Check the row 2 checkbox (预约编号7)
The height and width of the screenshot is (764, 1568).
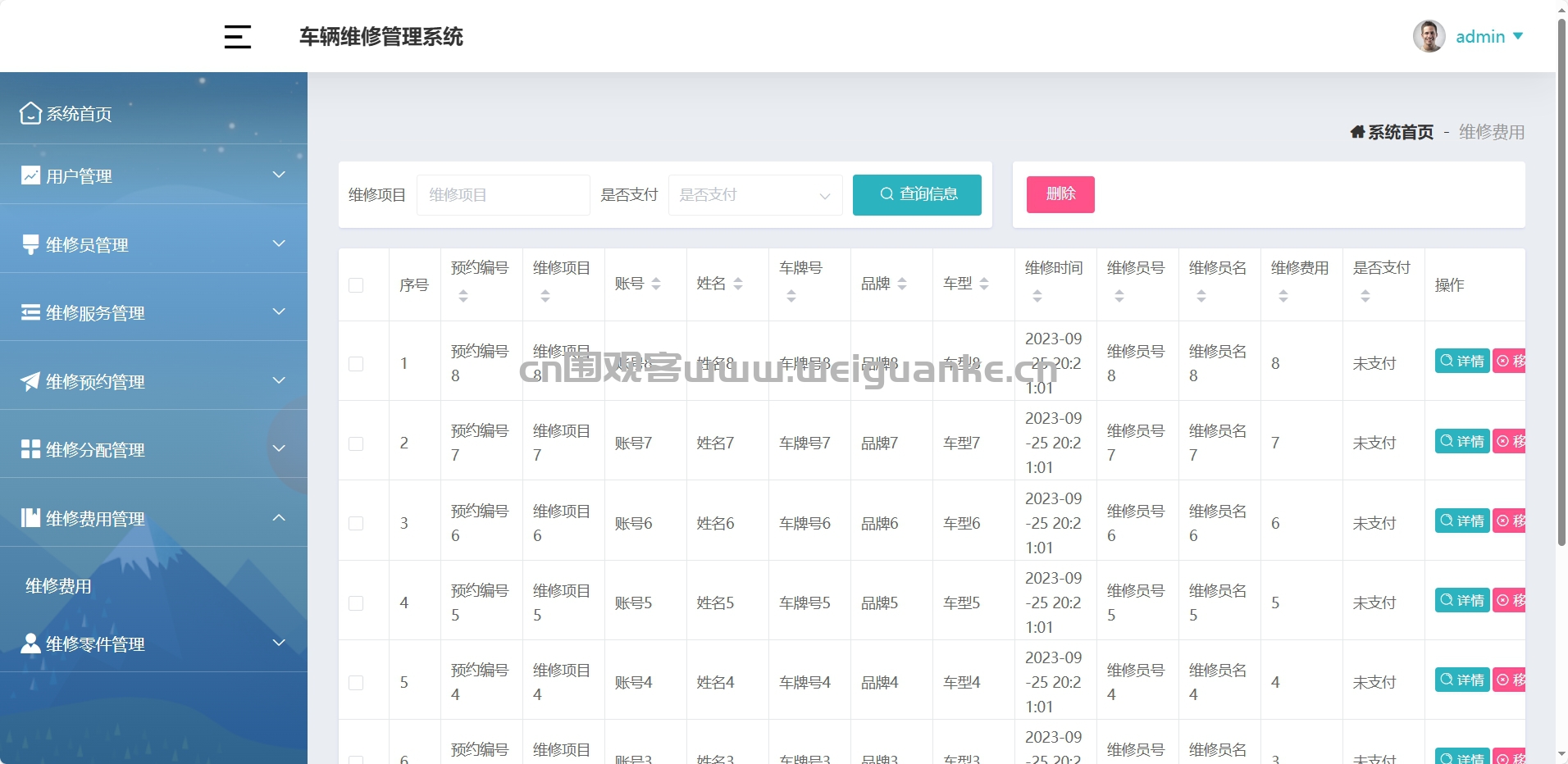click(356, 443)
